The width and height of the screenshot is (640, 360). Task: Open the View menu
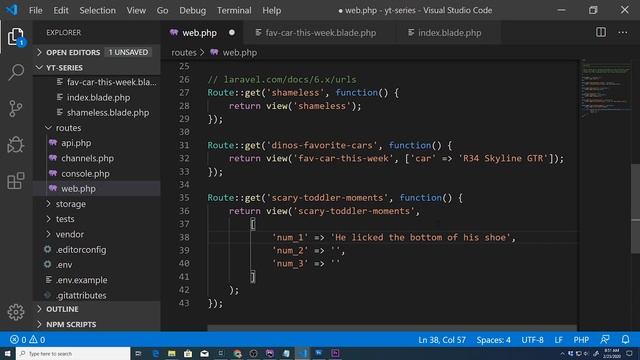coord(136,10)
